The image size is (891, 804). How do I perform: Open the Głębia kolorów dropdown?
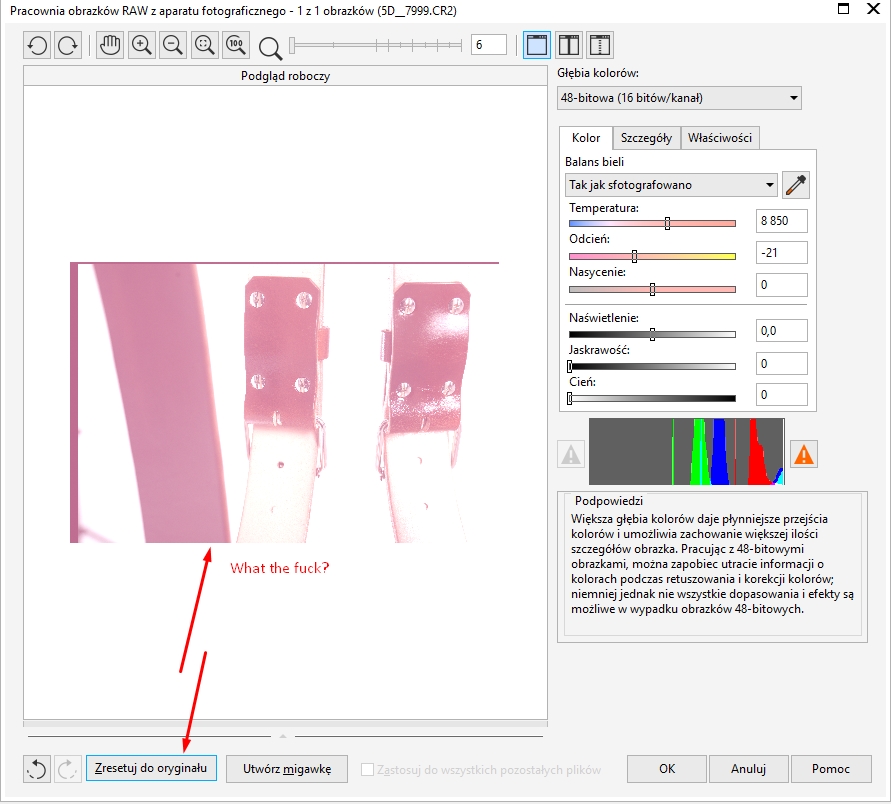click(680, 97)
